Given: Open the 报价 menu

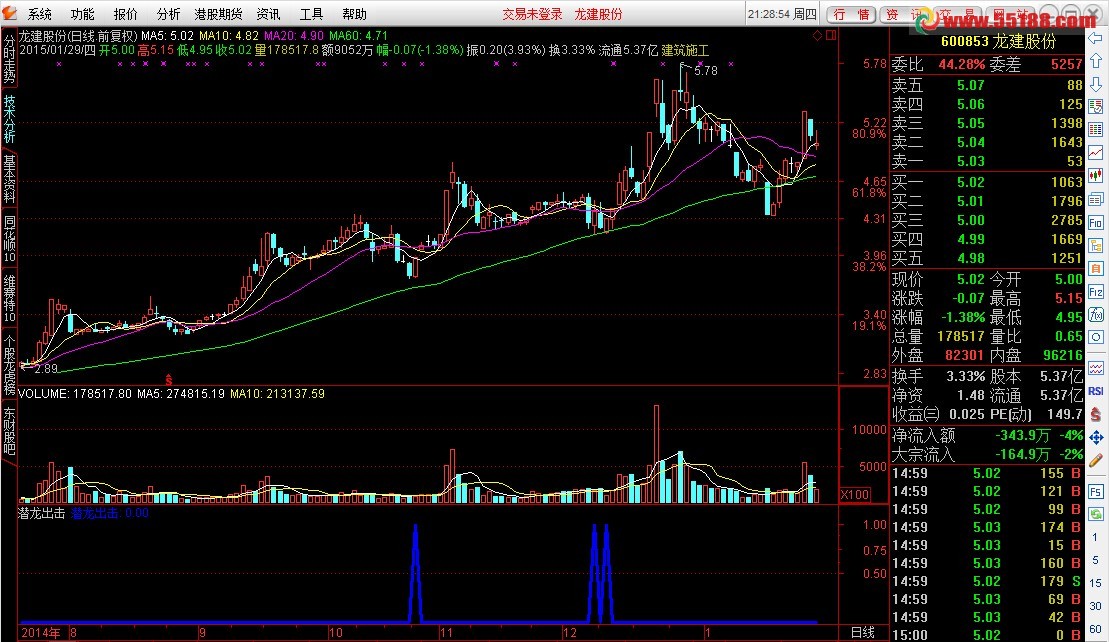Looking at the screenshot, I should click(126, 14).
